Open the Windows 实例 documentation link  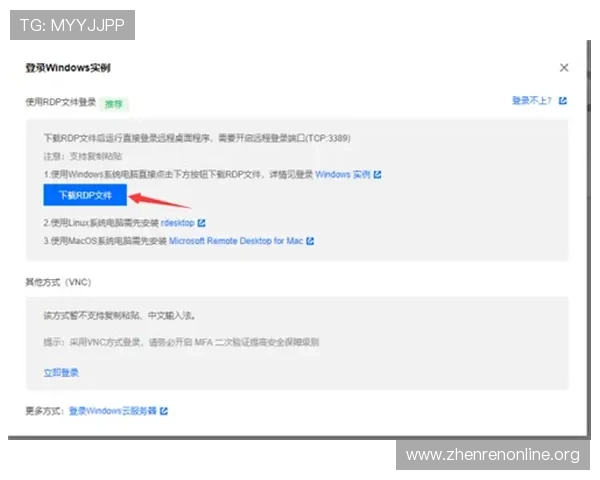(342, 175)
